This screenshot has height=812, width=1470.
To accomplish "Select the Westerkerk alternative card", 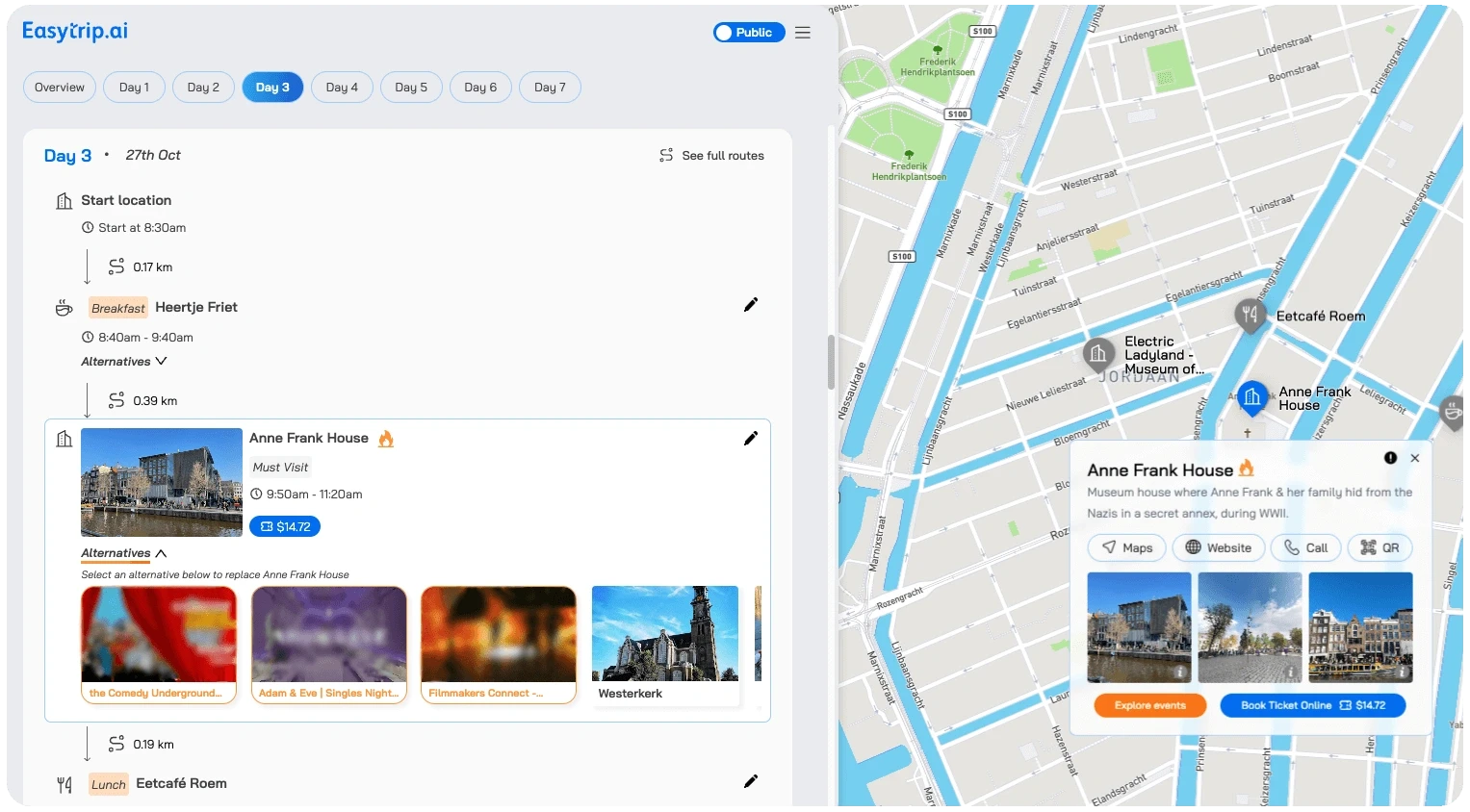I will click(x=666, y=645).
